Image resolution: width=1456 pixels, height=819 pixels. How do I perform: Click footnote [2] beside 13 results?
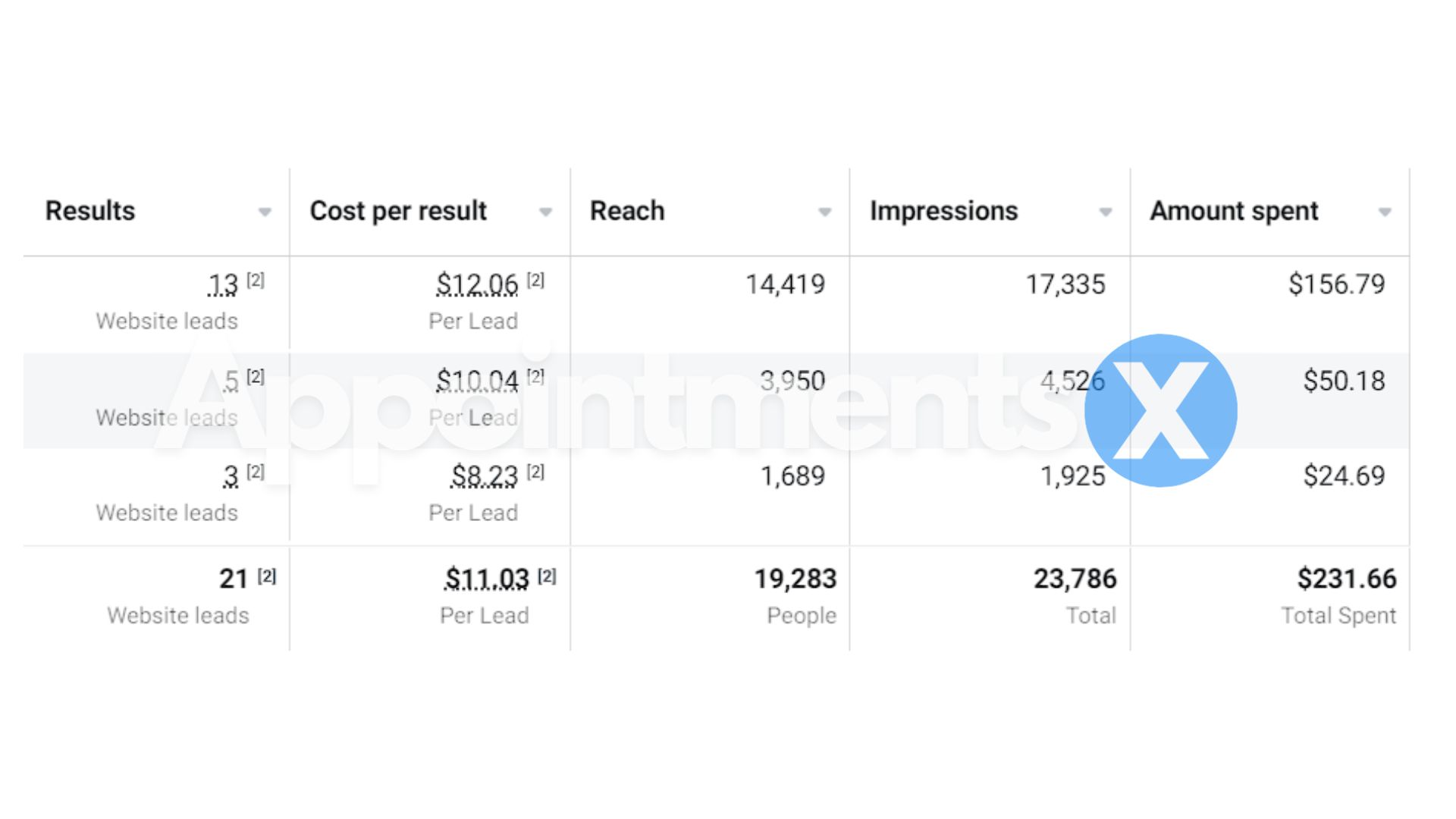[256, 280]
